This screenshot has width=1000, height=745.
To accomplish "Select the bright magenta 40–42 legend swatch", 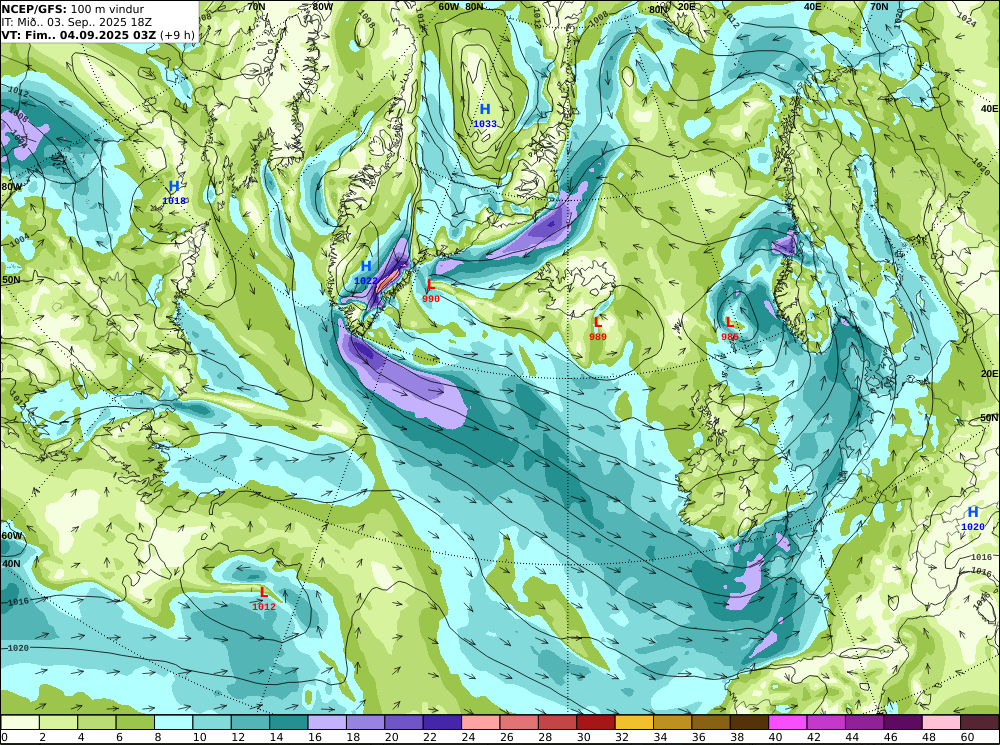I will (x=788, y=722).
